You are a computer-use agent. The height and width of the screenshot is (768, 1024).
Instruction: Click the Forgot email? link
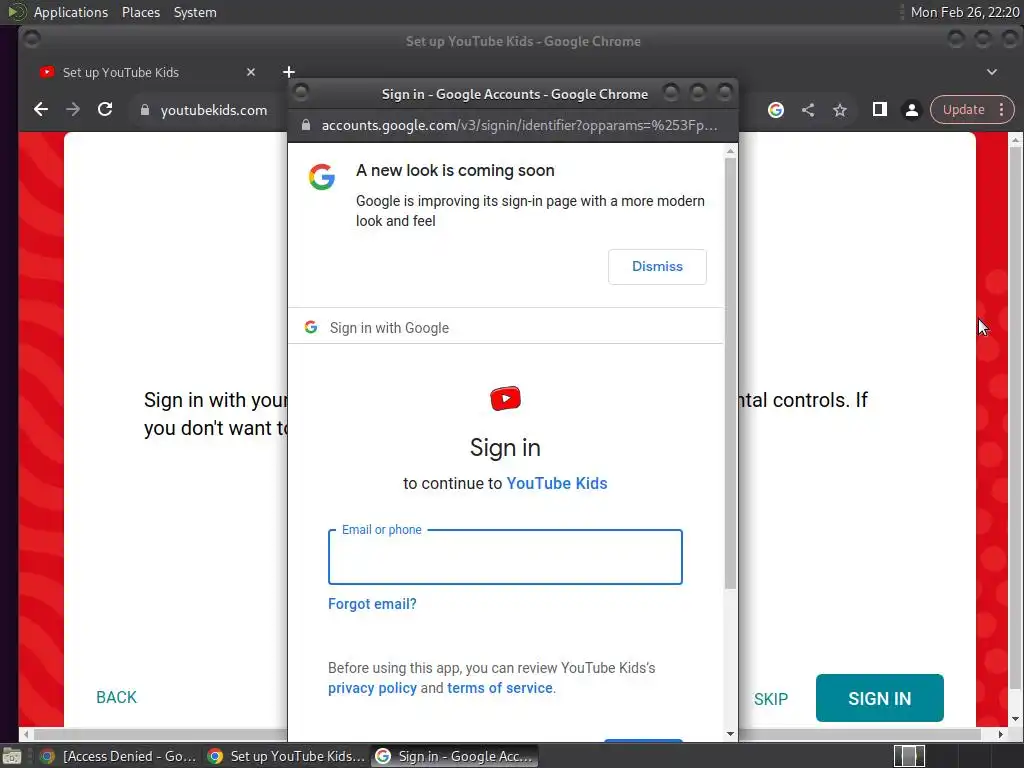pos(372,604)
